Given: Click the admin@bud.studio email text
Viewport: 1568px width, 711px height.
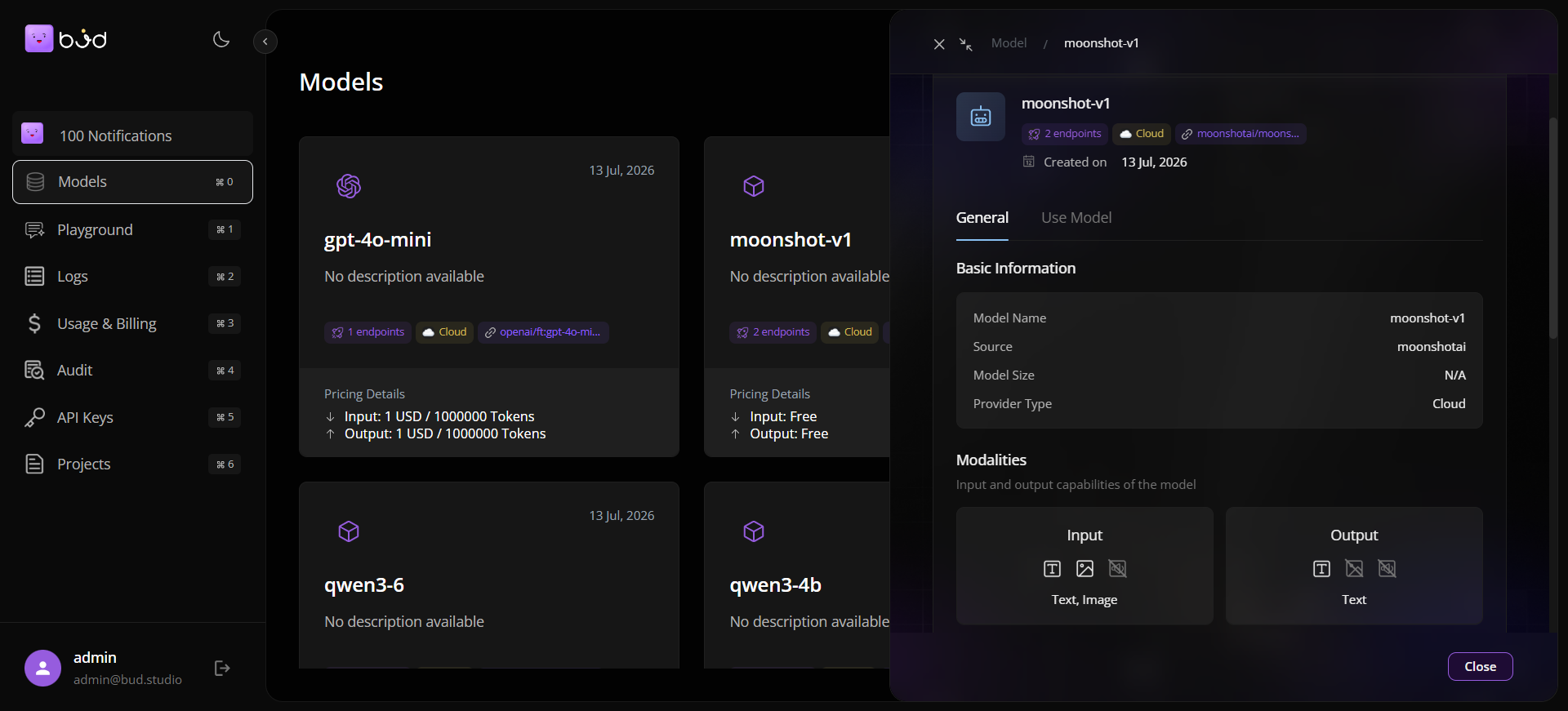Looking at the screenshot, I should point(127,680).
